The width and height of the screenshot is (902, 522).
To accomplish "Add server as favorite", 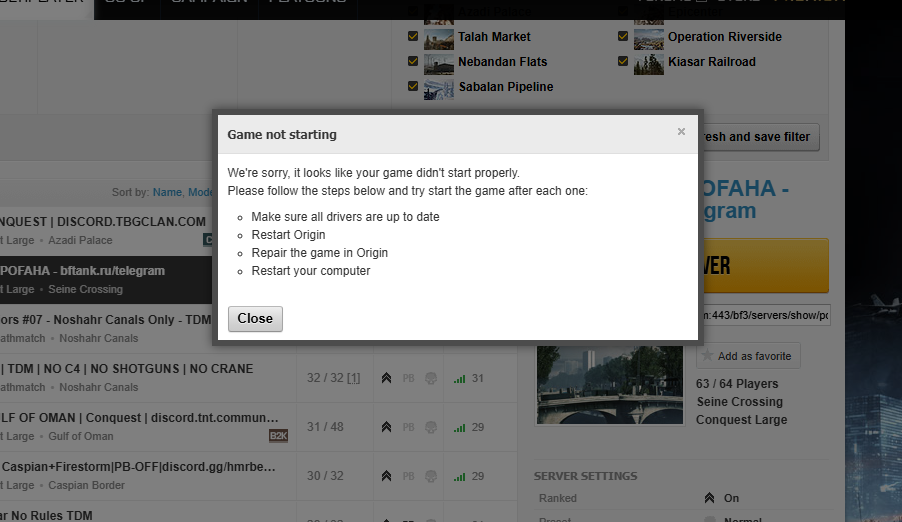I will tap(748, 356).
